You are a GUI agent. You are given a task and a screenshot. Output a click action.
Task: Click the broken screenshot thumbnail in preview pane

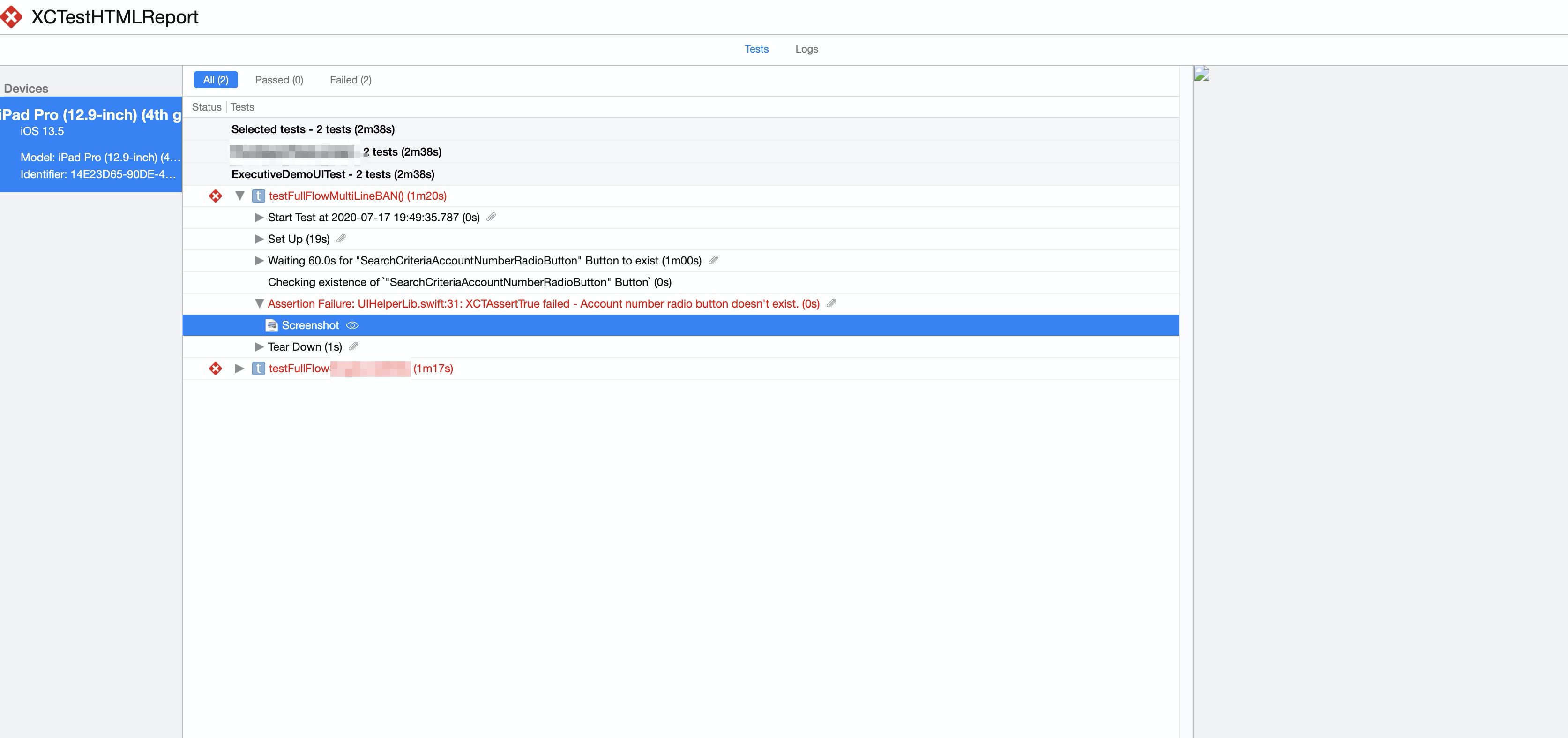[x=1201, y=74]
